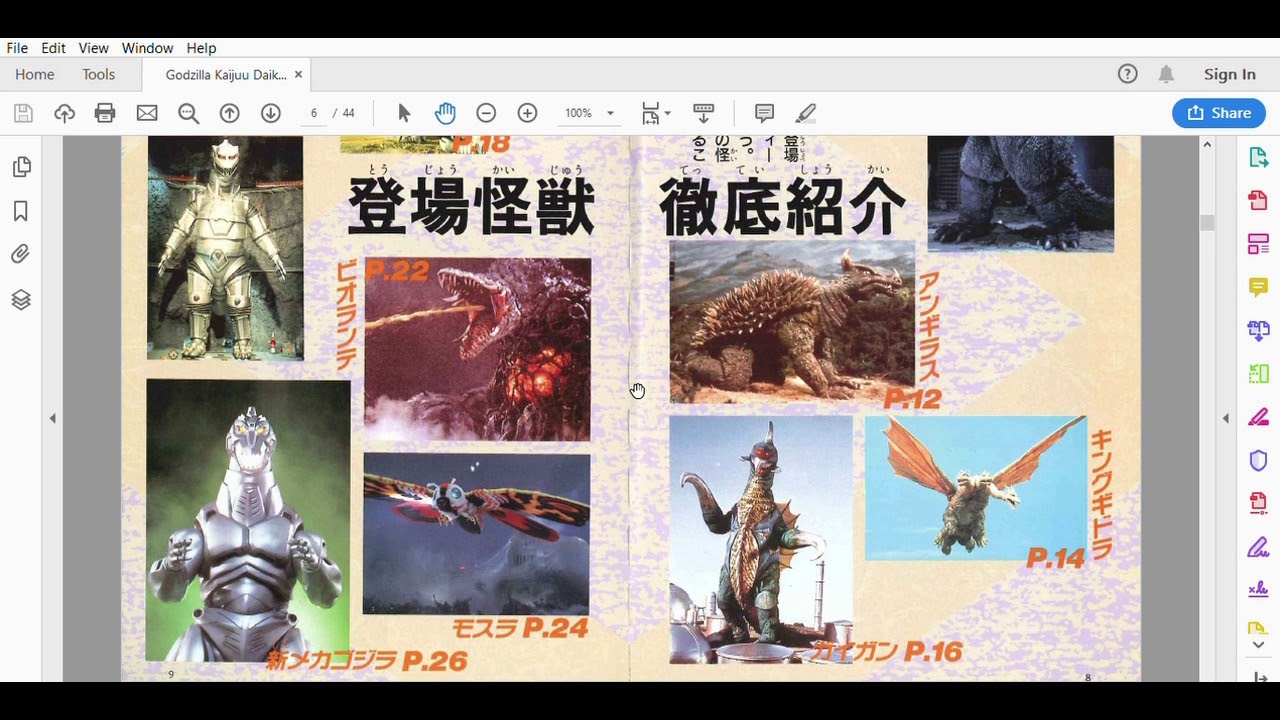
Task: View notifications bell
Action: 1166,74
